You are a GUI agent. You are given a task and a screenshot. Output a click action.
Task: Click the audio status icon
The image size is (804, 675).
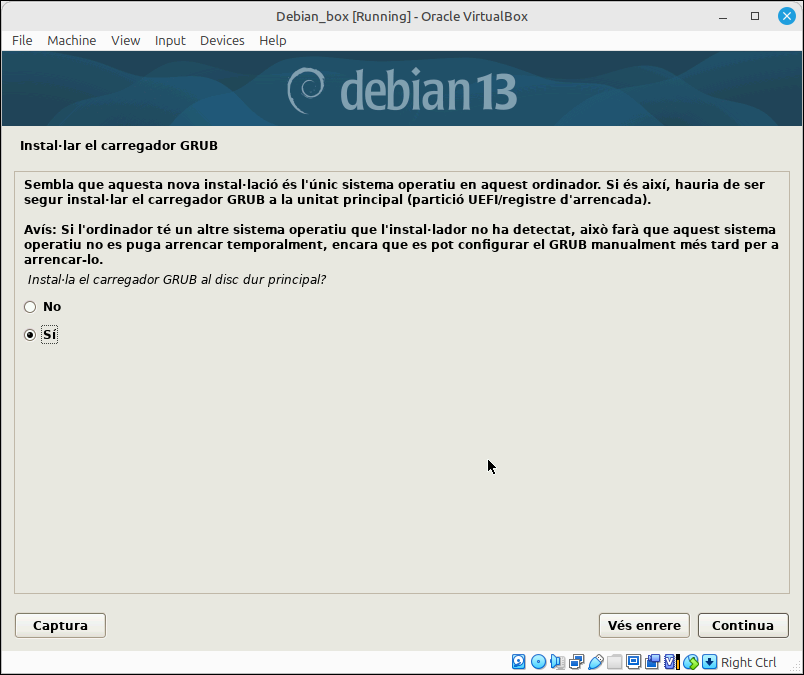557,662
